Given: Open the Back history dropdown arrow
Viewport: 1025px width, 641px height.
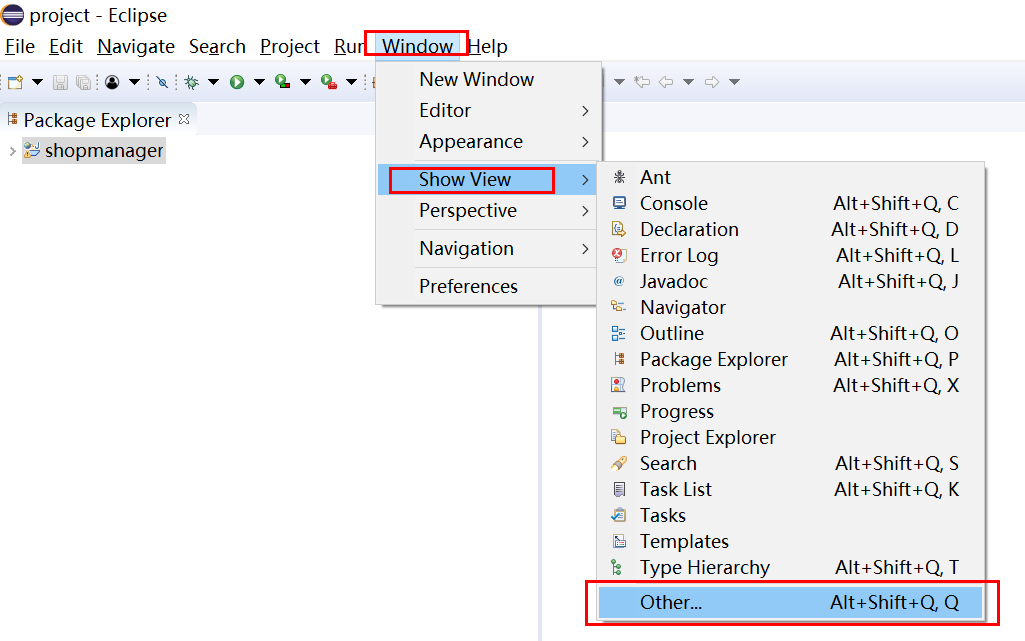Looking at the screenshot, I should tap(688, 82).
